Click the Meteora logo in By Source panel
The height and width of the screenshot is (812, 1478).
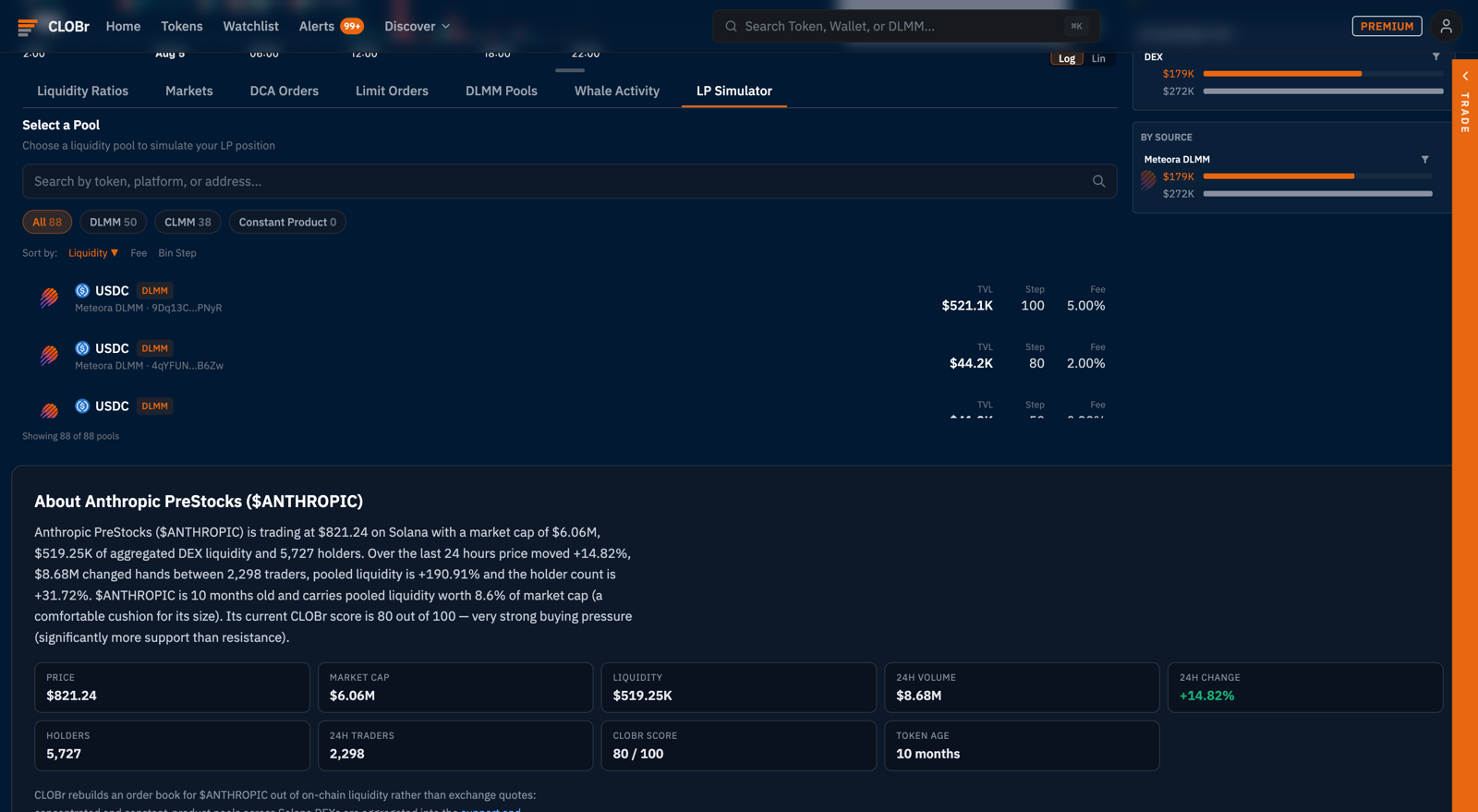[1148, 181]
